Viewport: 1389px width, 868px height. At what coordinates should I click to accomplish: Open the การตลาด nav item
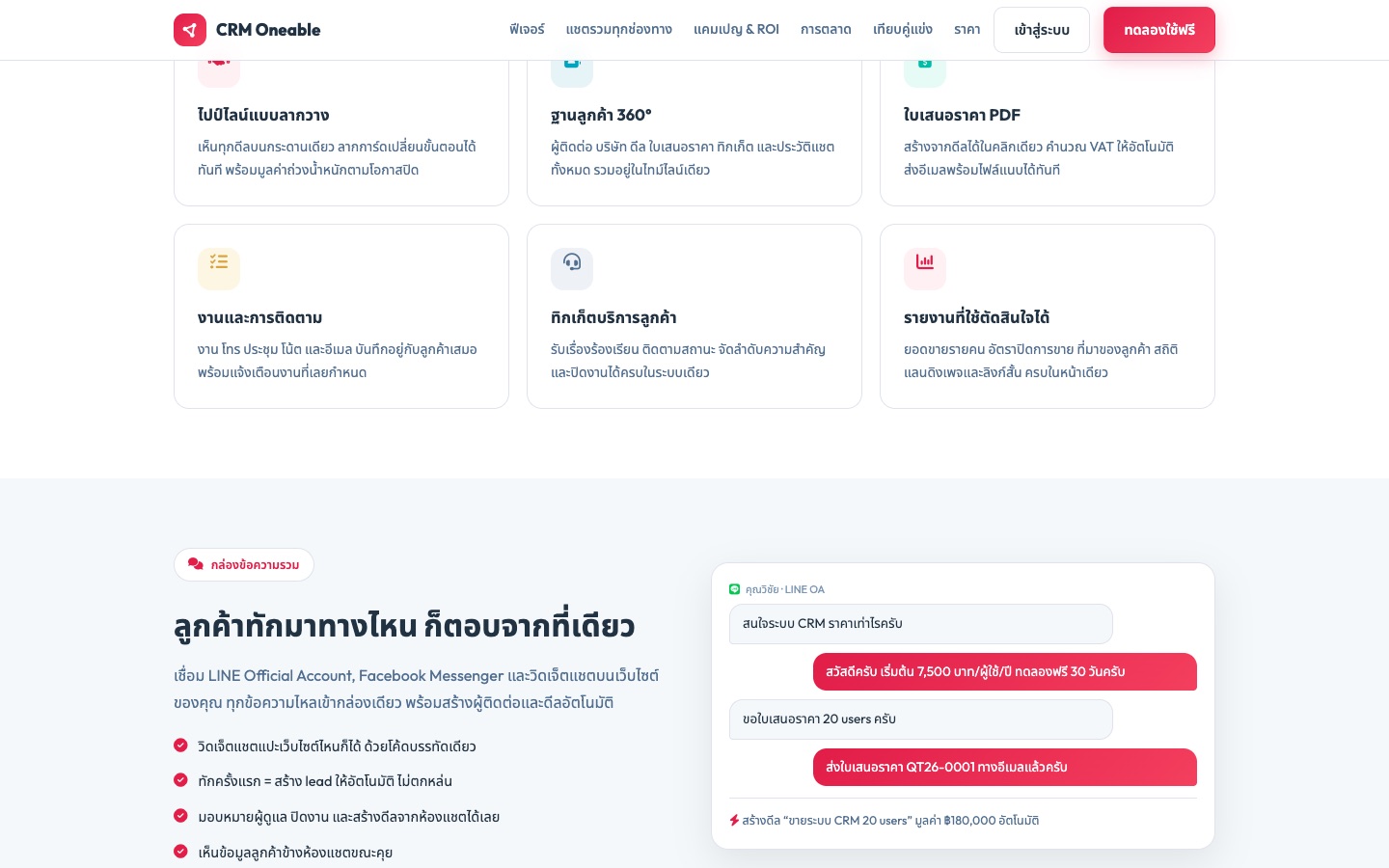pyautogui.click(x=826, y=29)
